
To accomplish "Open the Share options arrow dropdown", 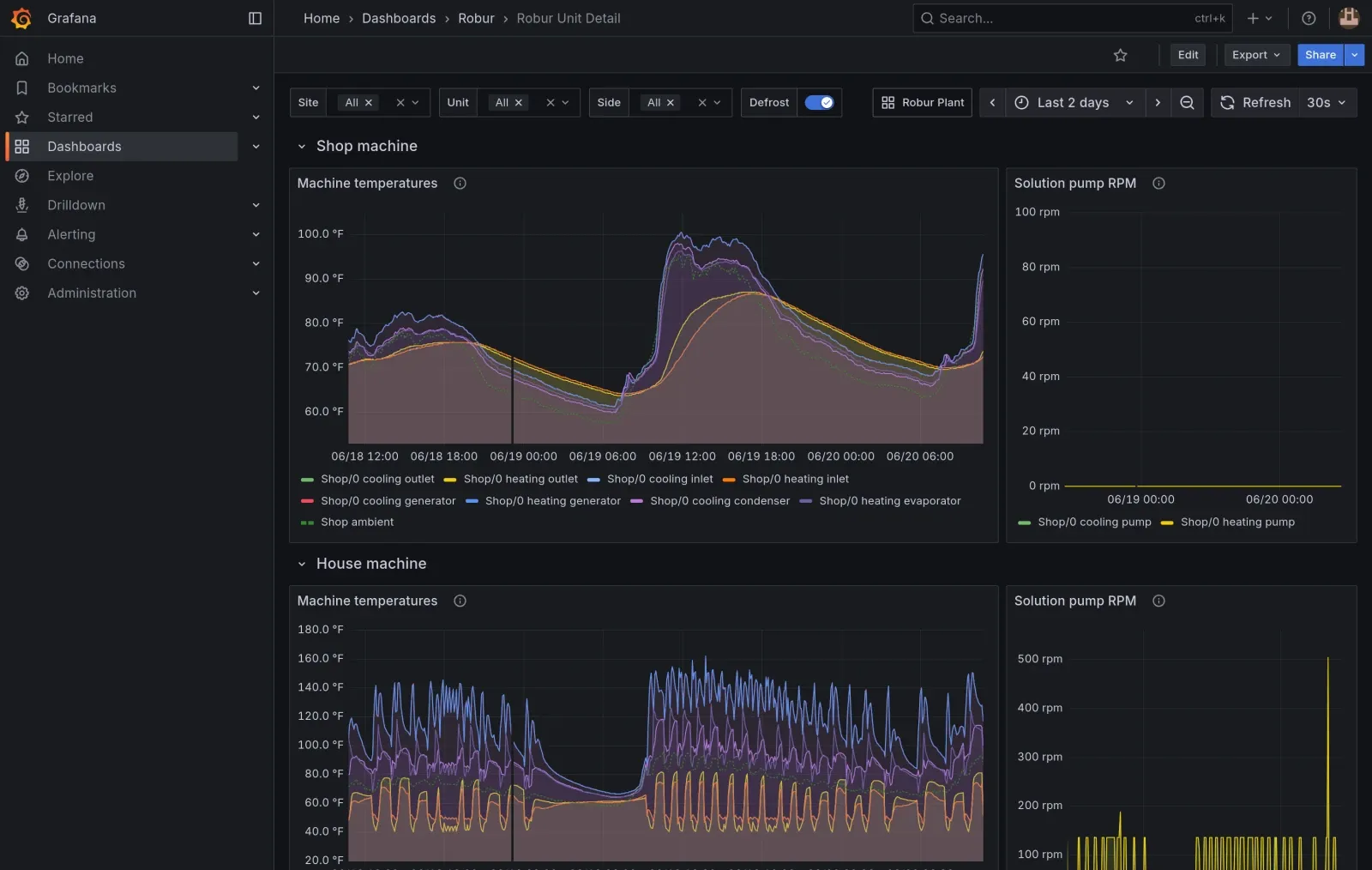I will click(1354, 55).
